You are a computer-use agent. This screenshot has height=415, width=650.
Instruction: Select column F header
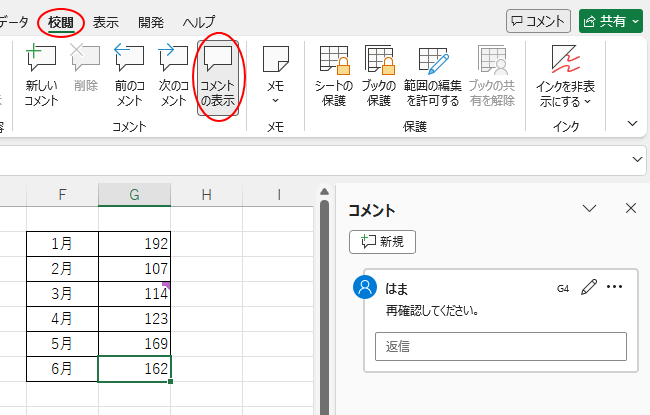(x=62, y=194)
